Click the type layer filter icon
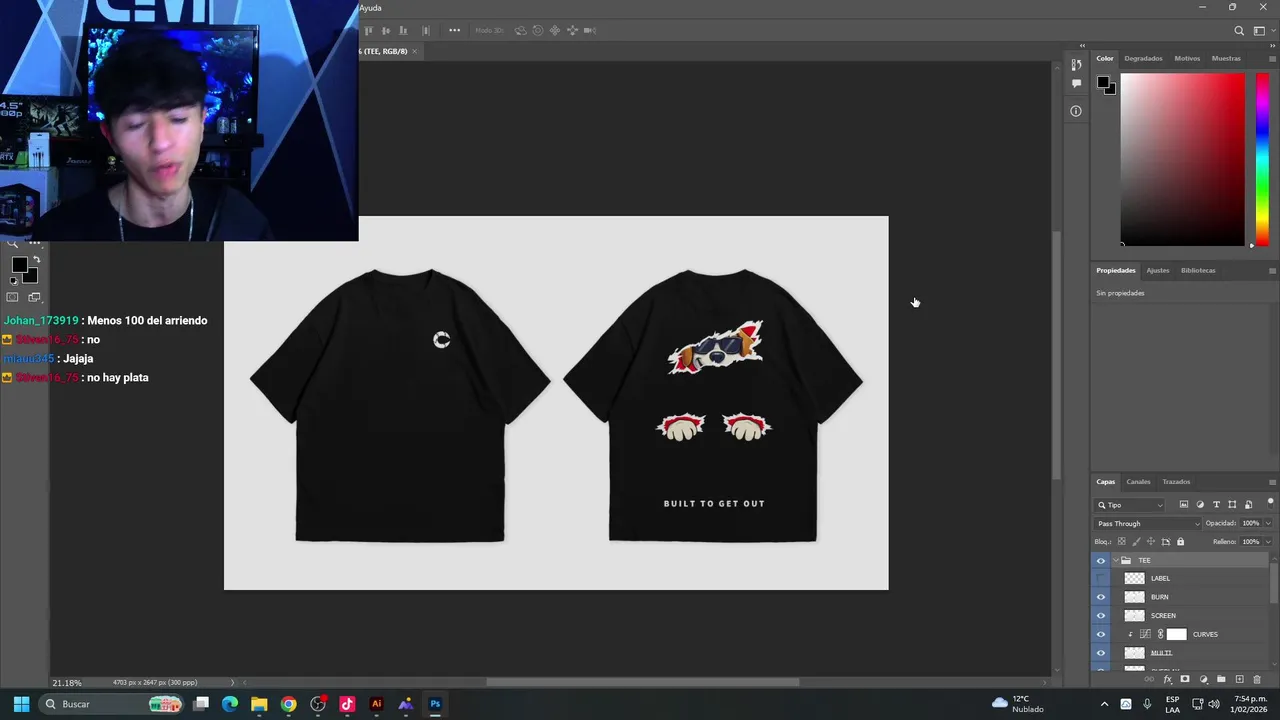This screenshot has height=720, width=1280. point(1216,505)
